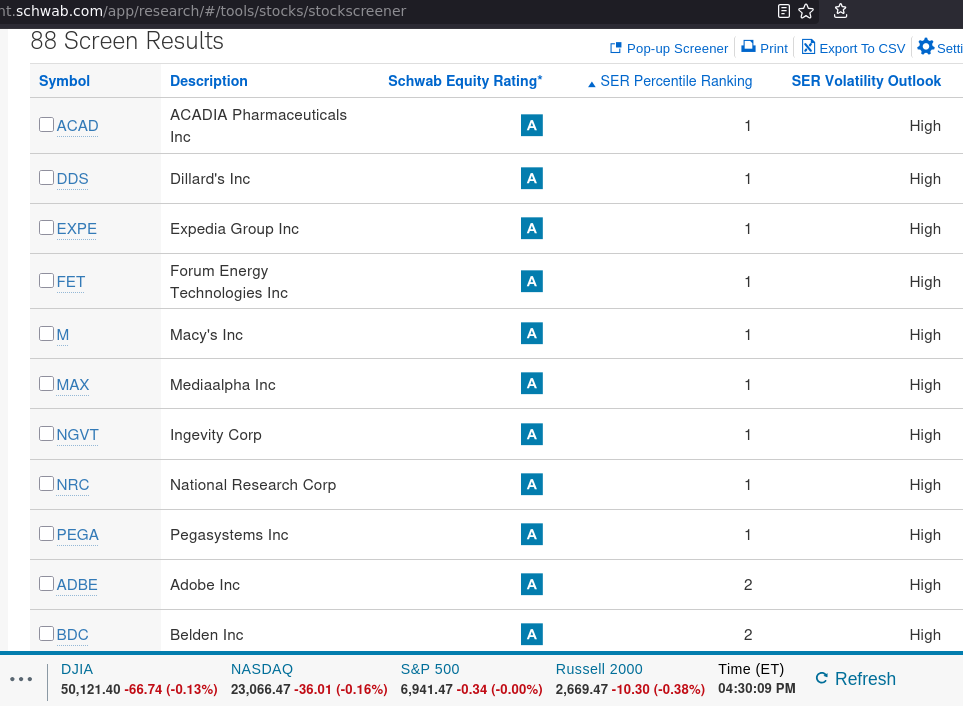The width and height of the screenshot is (963, 706).
Task: Check the ACAD row checkbox
Action: coord(47,125)
